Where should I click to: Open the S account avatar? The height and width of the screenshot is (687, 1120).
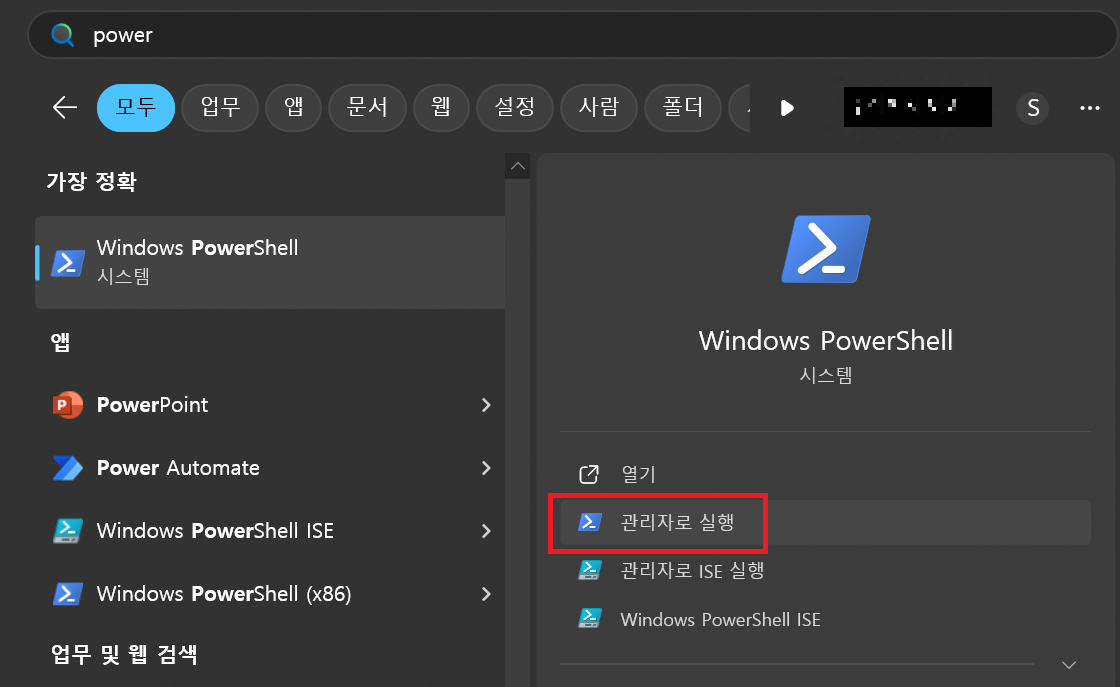pos(1033,108)
